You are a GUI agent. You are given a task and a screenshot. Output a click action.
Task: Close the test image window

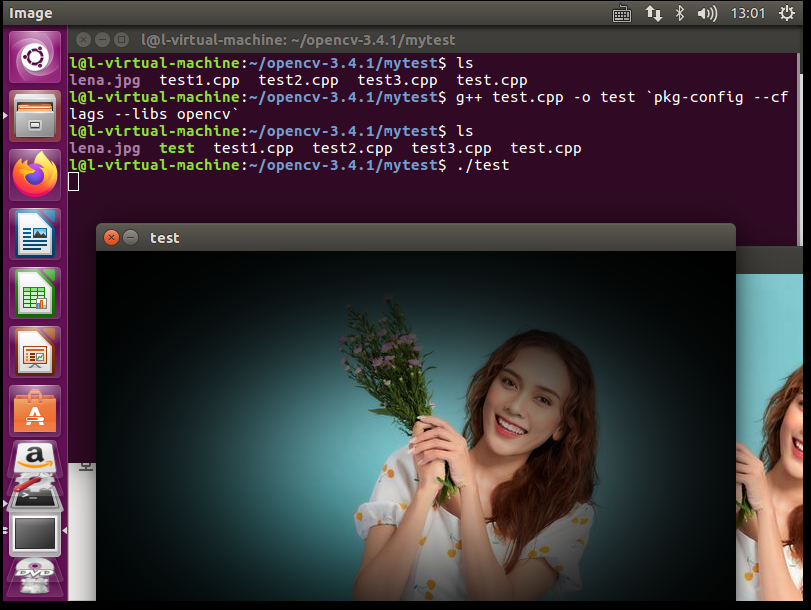click(111, 237)
